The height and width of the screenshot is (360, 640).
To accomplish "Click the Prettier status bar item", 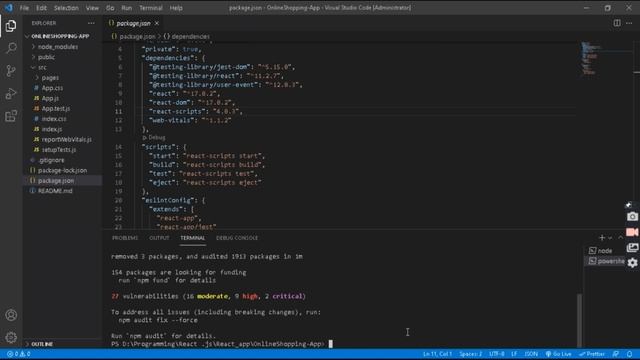I will tap(591, 354).
